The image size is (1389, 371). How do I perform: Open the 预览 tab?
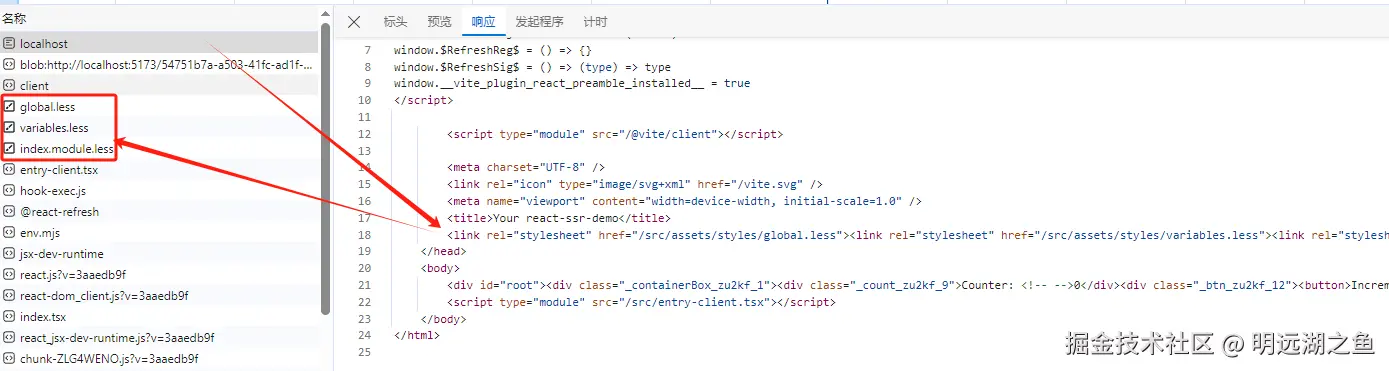click(439, 22)
